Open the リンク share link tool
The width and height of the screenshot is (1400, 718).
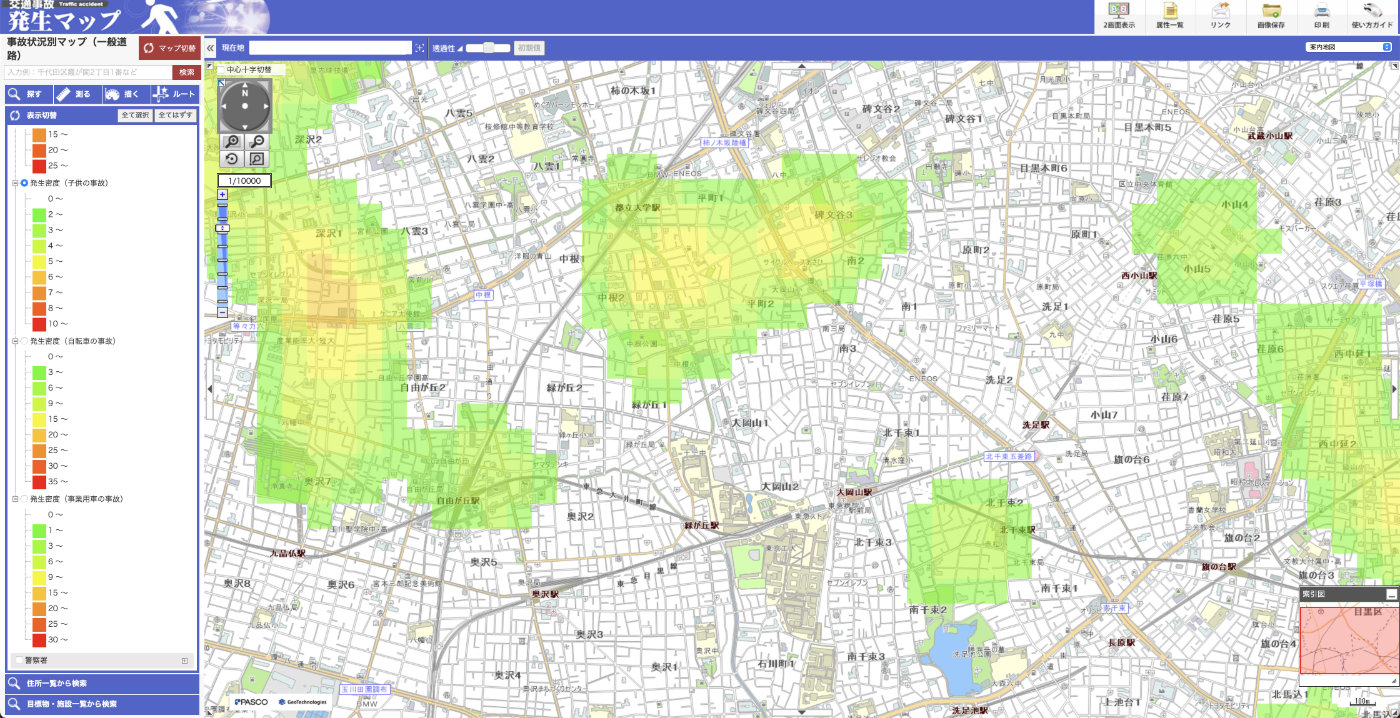pos(1220,15)
